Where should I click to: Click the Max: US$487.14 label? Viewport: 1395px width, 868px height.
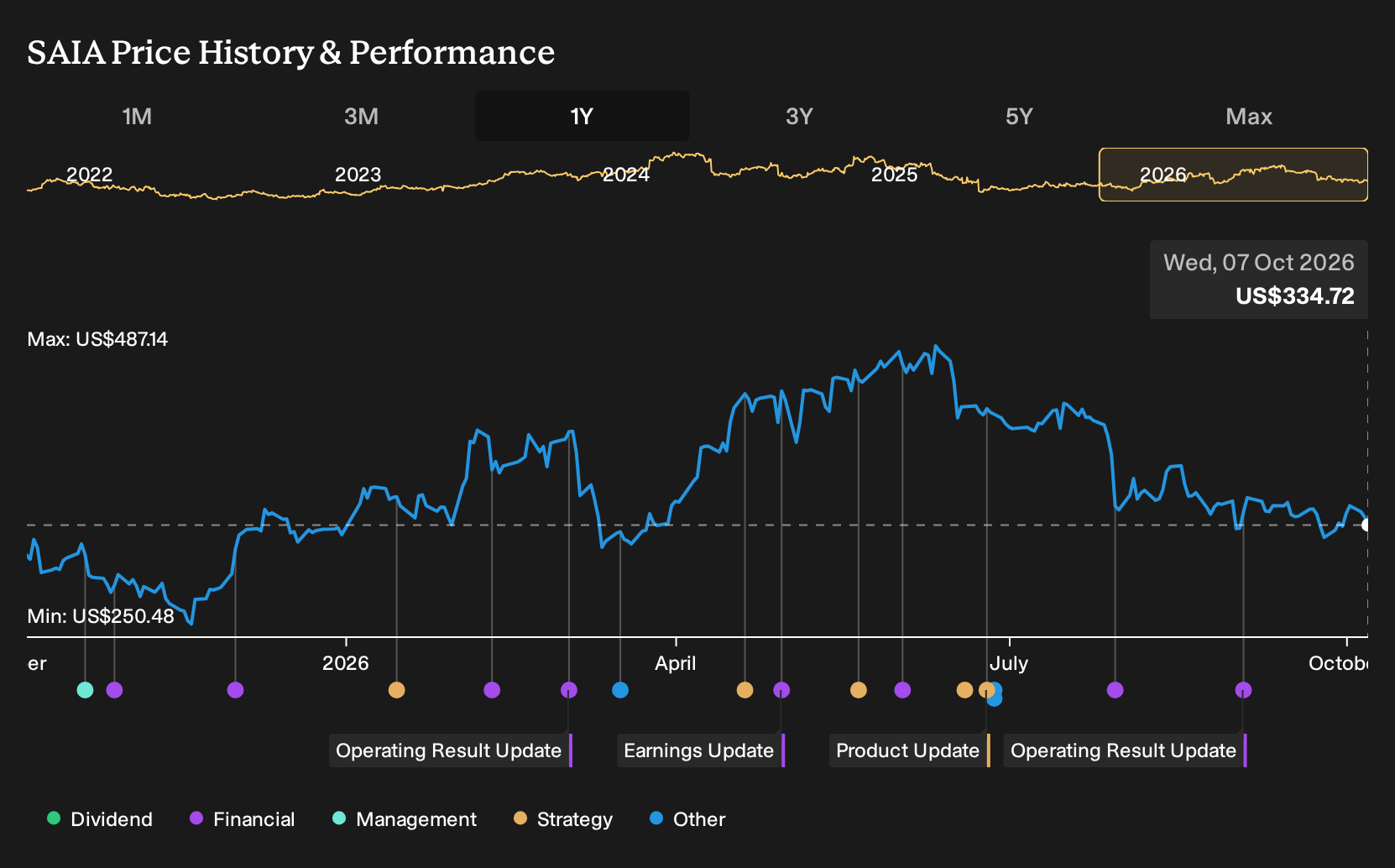(x=97, y=339)
